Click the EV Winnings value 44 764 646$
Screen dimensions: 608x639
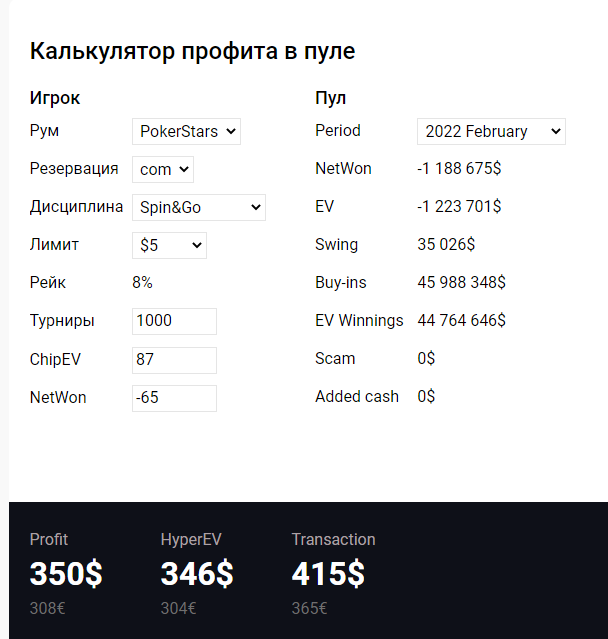461,321
